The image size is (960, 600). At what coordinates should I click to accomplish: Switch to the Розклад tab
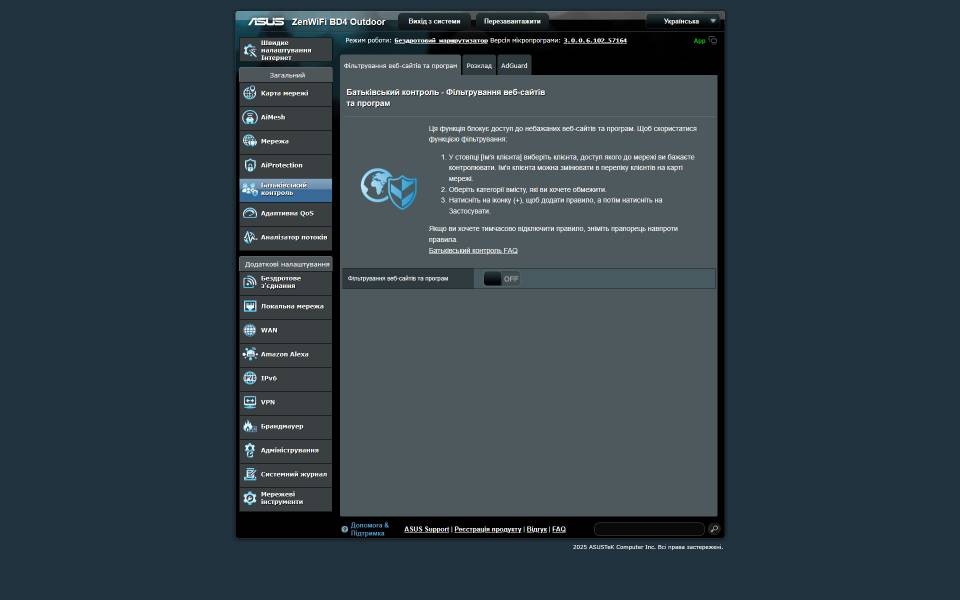pyautogui.click(x=479, y=66)
